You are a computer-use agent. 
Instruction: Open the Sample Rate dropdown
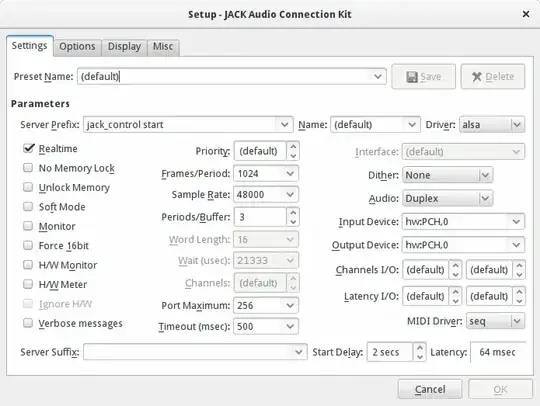[290, 195]
